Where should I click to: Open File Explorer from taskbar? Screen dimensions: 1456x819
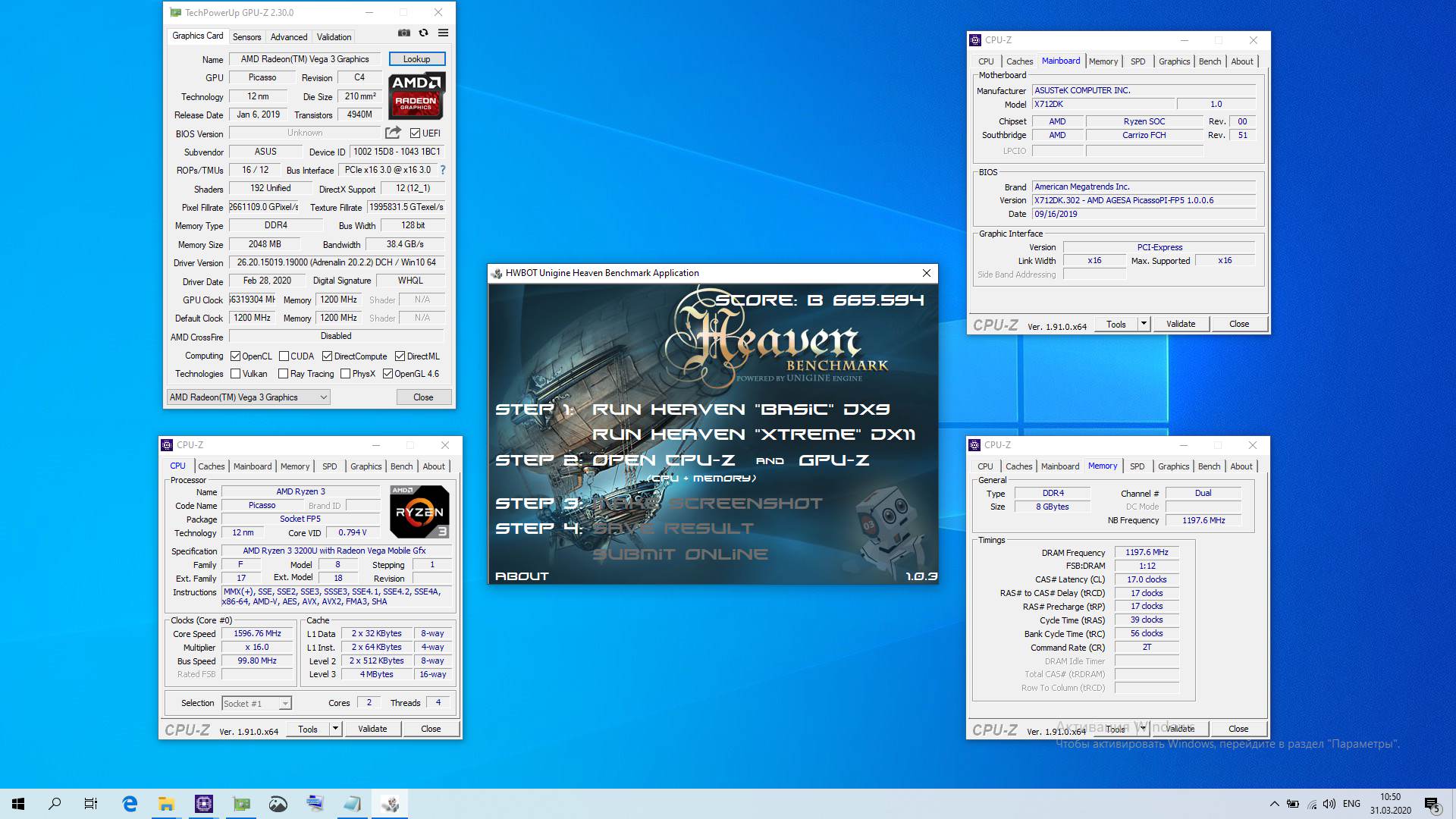tap(166, 804)
